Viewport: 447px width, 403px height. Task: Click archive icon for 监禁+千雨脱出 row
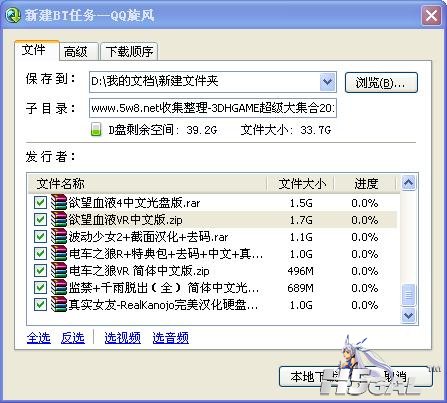(x=59, y=287)
